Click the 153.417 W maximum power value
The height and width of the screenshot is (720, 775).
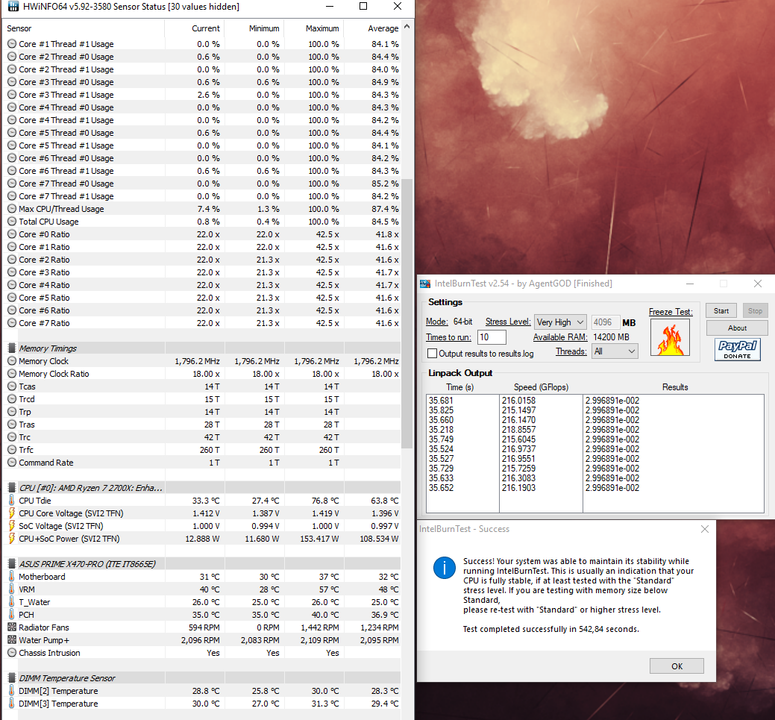319,539
